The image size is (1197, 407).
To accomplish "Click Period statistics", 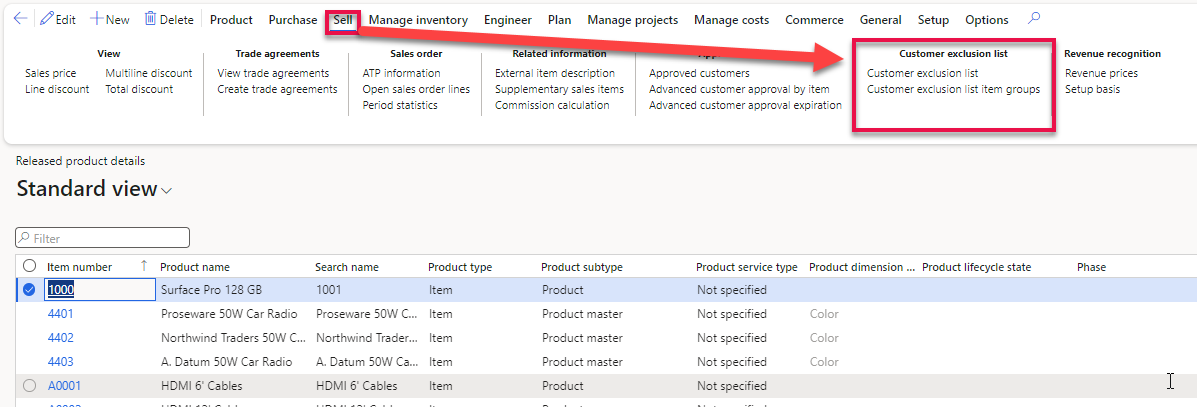I will click(x=400, y=105).
